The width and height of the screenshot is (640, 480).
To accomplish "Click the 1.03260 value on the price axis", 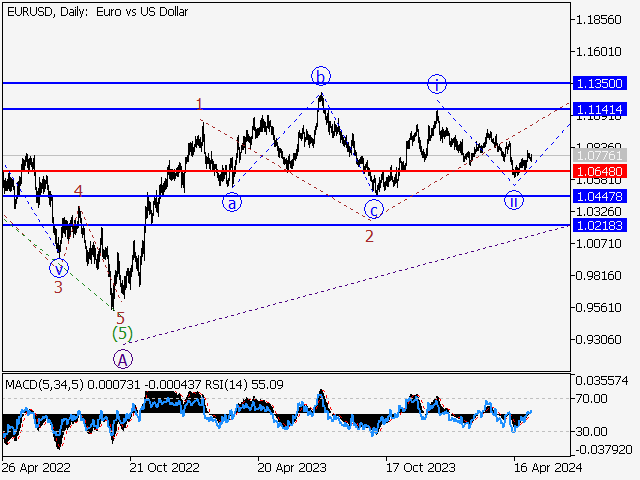I will (598, 211).
